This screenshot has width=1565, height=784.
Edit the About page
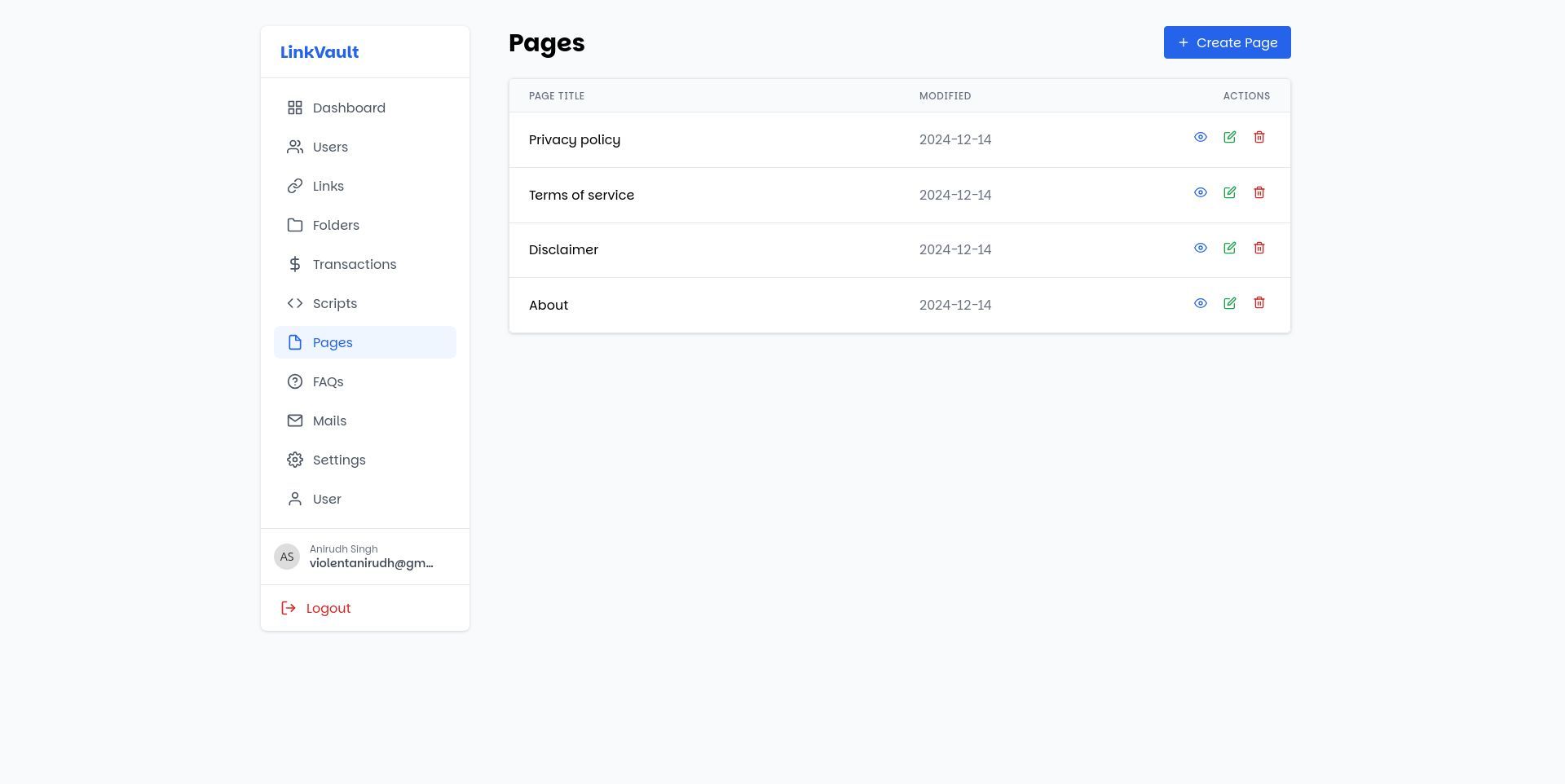(x=1229, y=303)
